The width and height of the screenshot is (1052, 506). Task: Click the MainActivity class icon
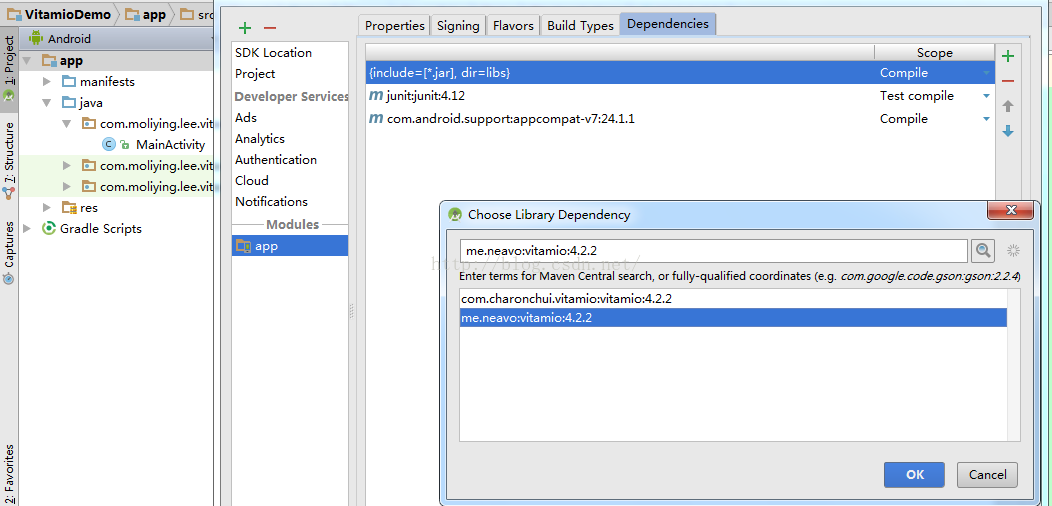pos(108,144)
